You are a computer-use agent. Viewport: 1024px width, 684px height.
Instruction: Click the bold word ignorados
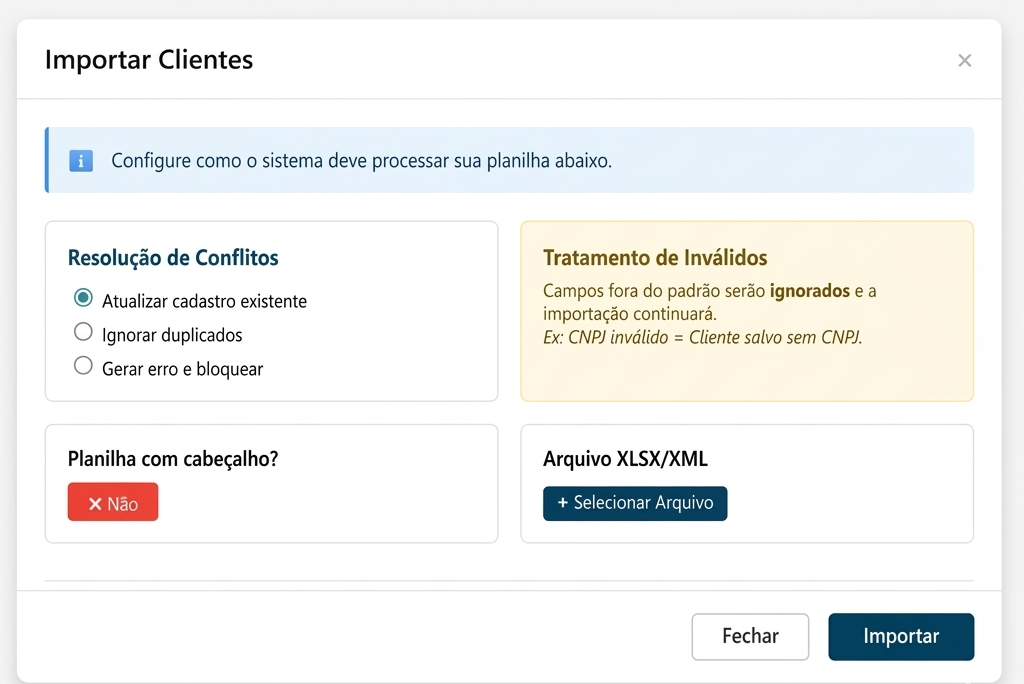[x=809, y=291]
